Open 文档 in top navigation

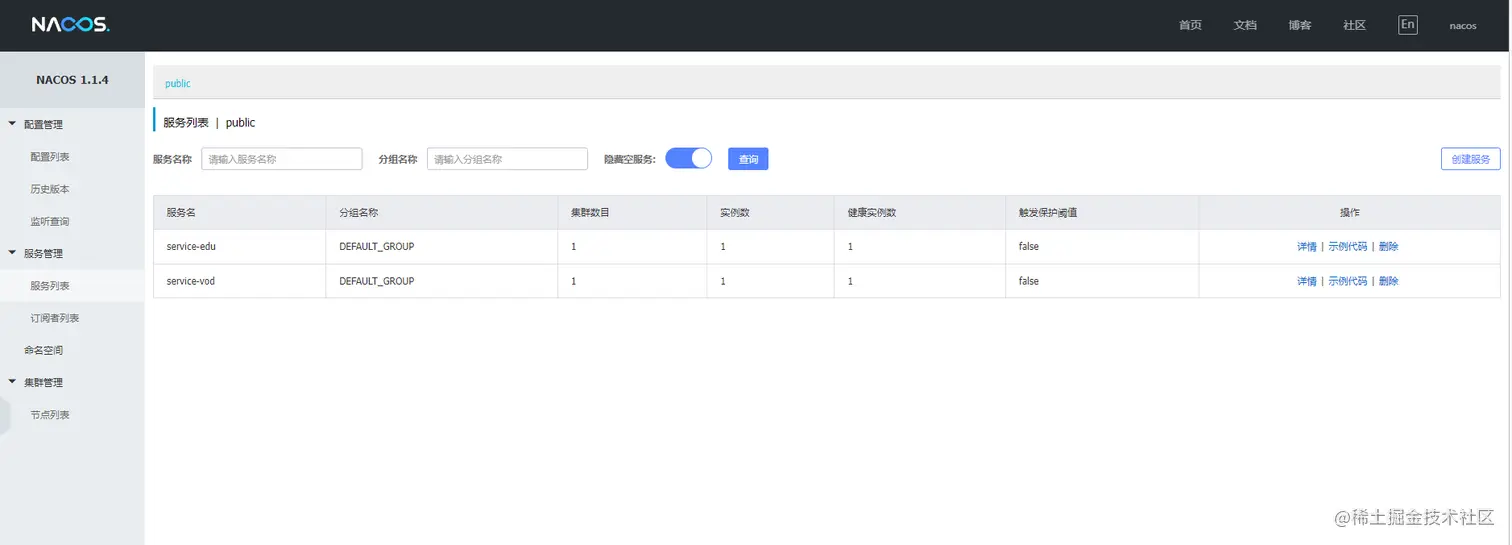[1245, 25]
